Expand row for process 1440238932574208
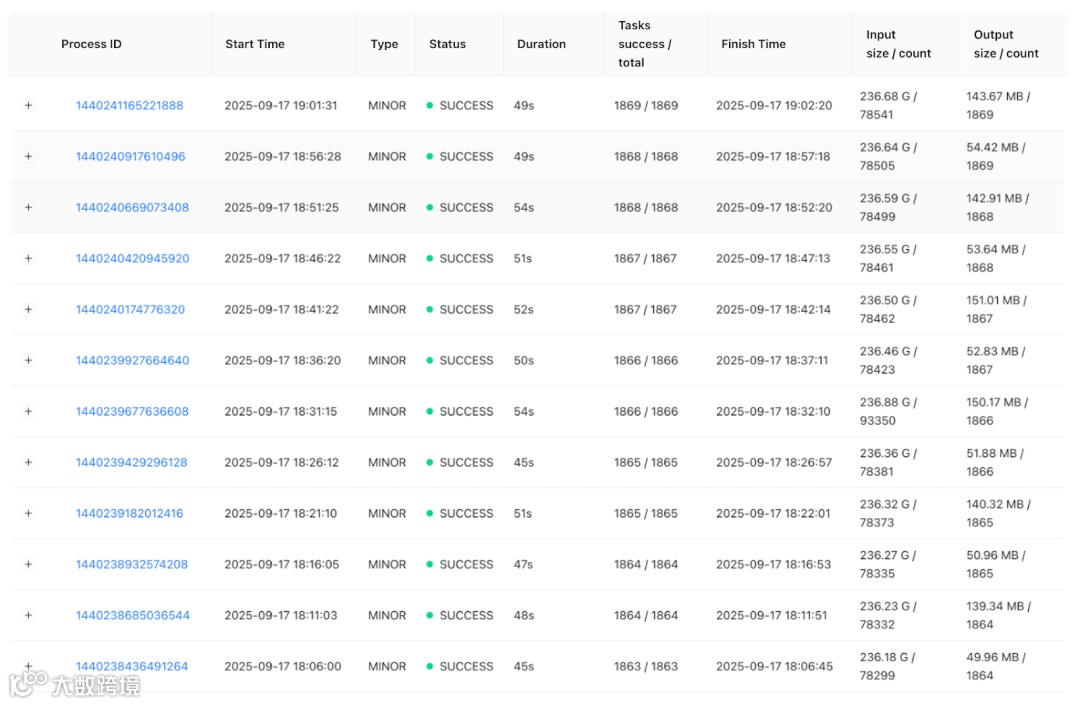 click(28, 564)
